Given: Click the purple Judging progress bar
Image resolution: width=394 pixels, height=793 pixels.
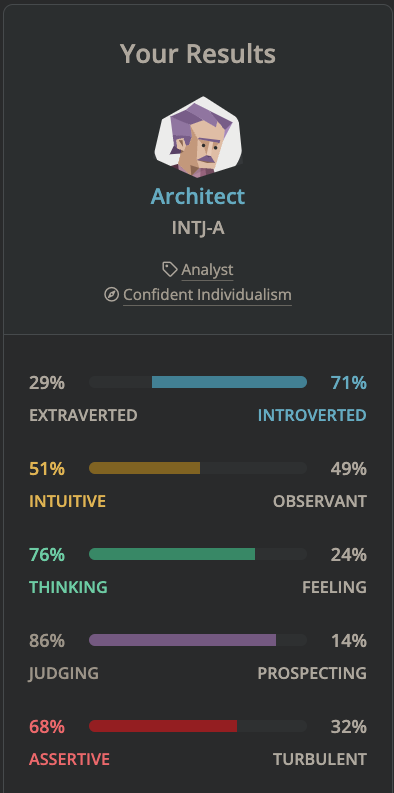Looking at the screenshot, I should pos(183,640).
